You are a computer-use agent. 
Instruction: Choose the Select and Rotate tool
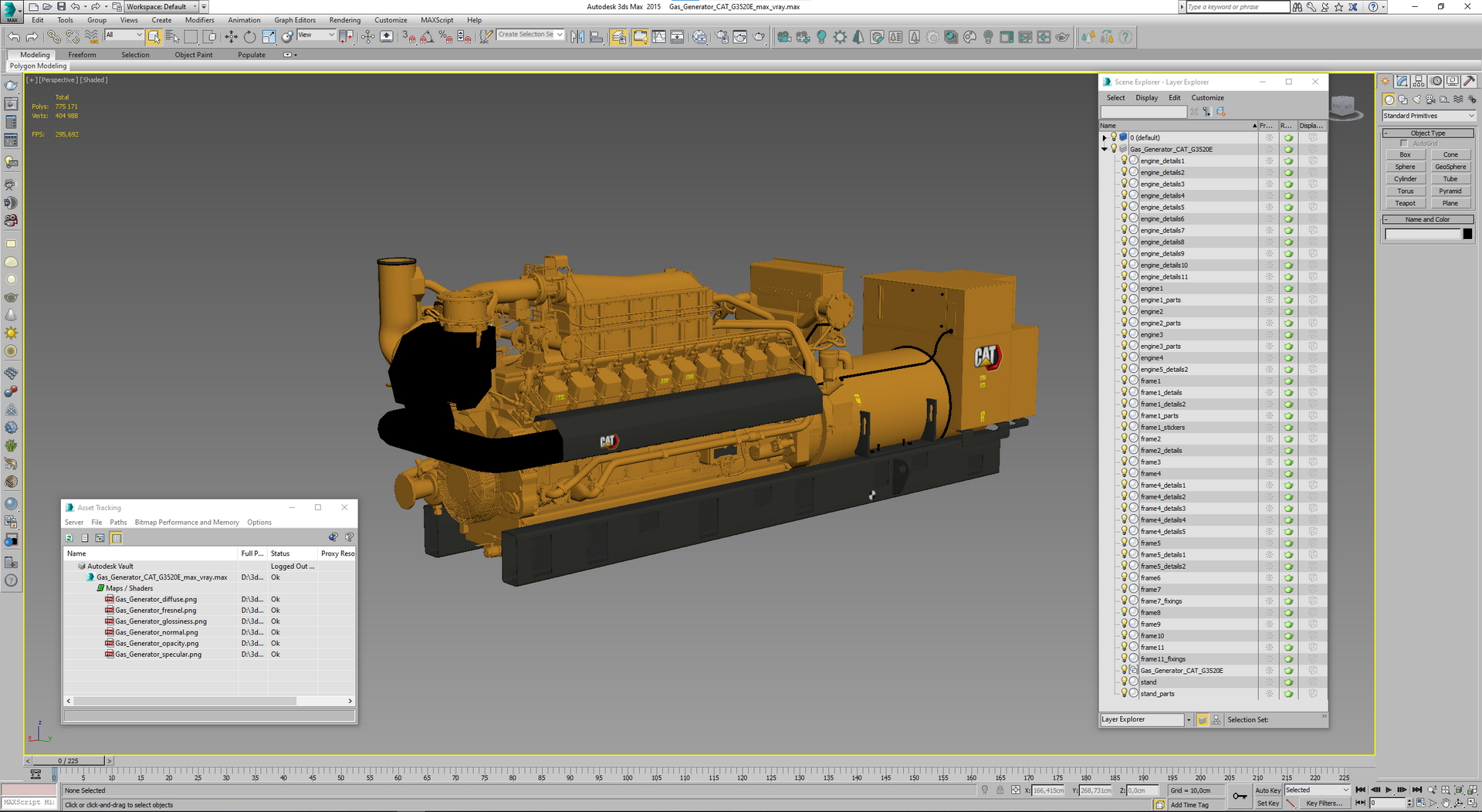click(249, 37)
